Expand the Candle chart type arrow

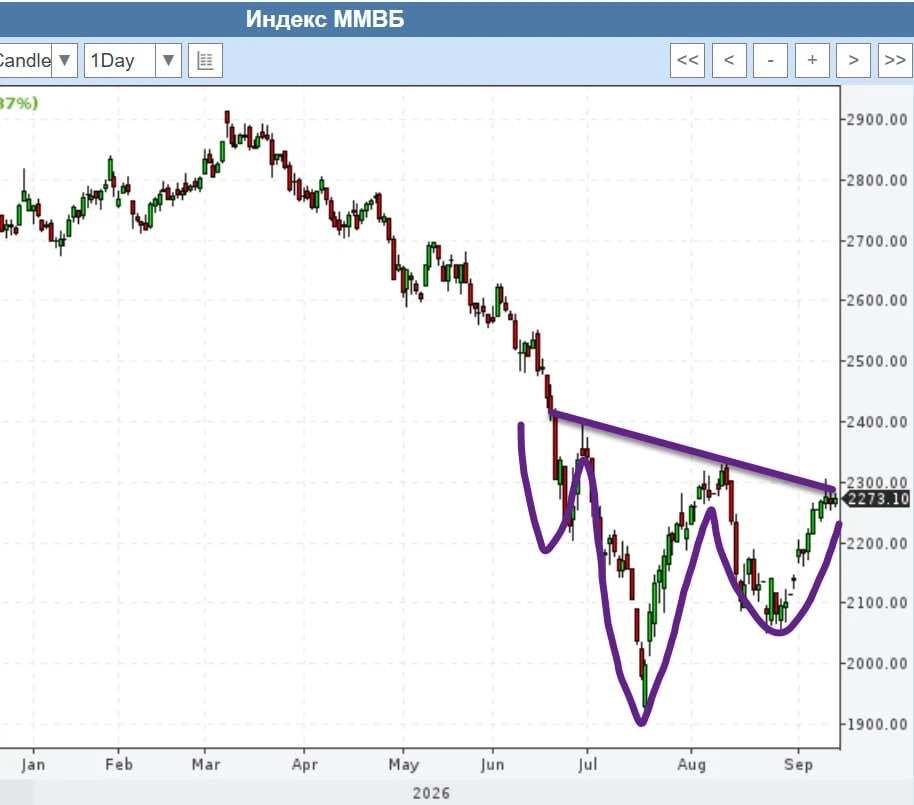tap(65, 61)
